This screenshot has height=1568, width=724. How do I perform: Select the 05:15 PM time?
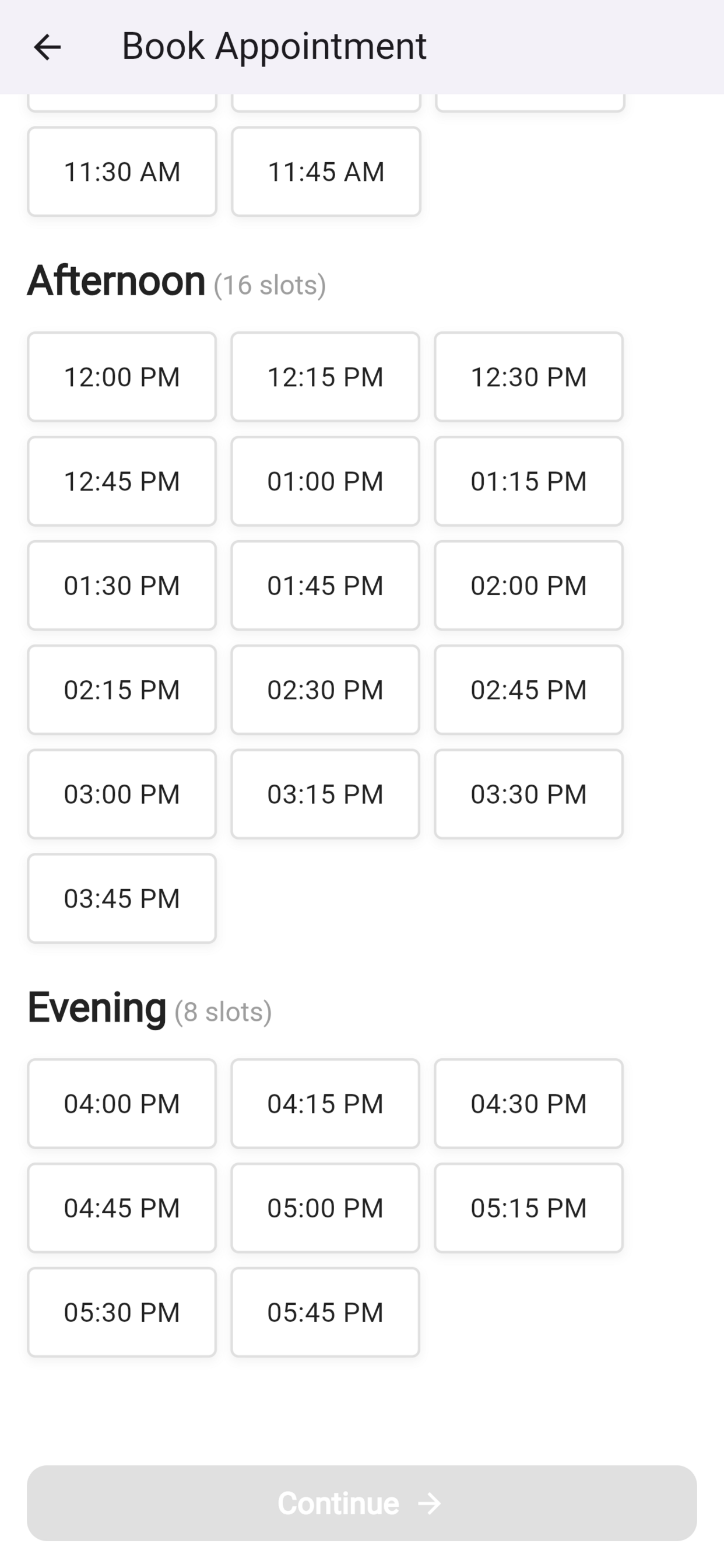[529, 1207]
